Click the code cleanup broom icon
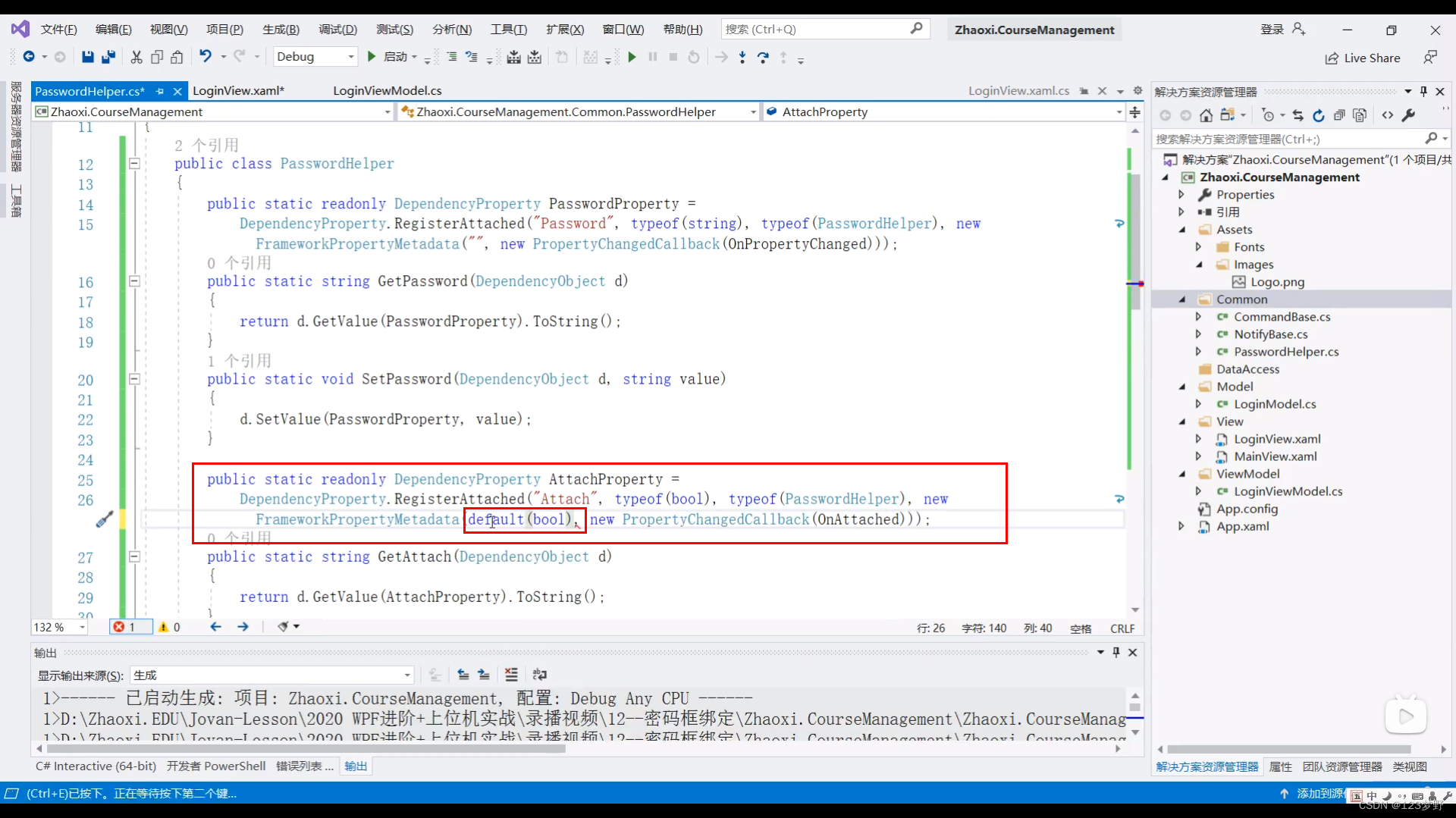The height and width of the screenshot is (818, 1456). tap(284, 627)
